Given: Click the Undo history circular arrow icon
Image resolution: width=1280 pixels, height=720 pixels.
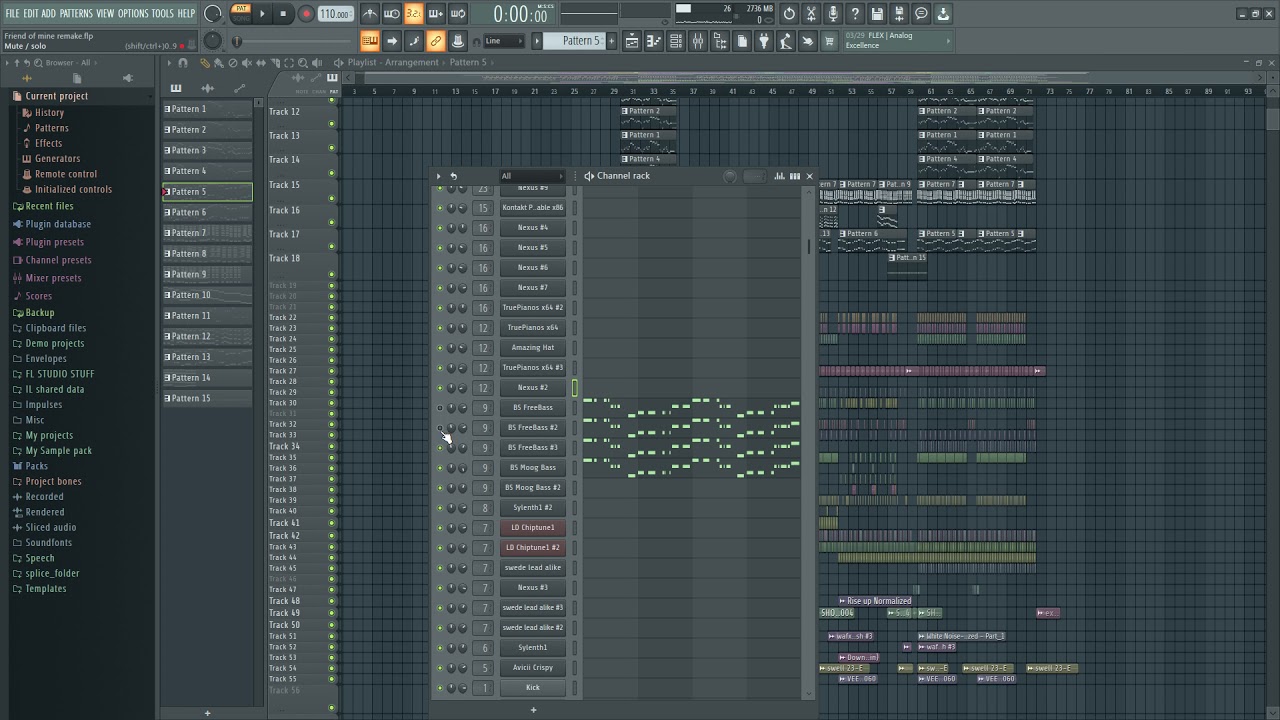Looking at the screenshot, I should (789, 14).
